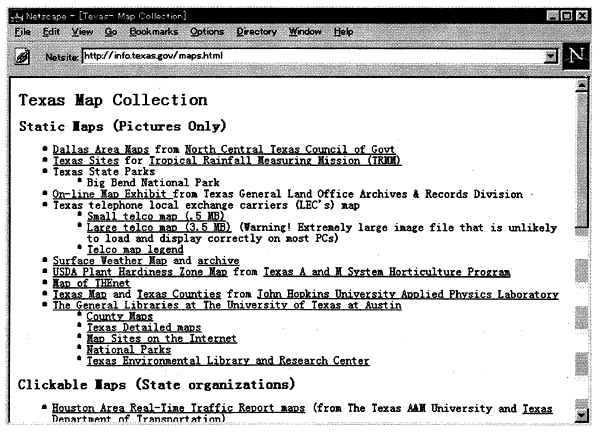Open USDA Plant Hardiness Zone Map link
This screenshot has height=433, width=600.
140,272
